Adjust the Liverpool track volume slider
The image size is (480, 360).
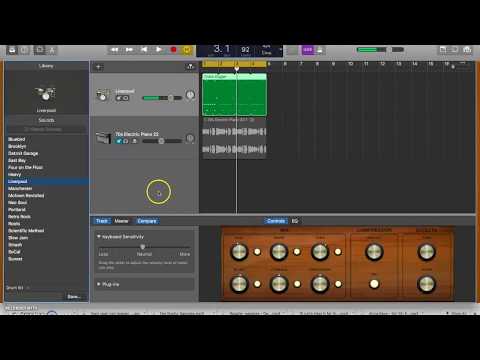click(x=162, y=98)
